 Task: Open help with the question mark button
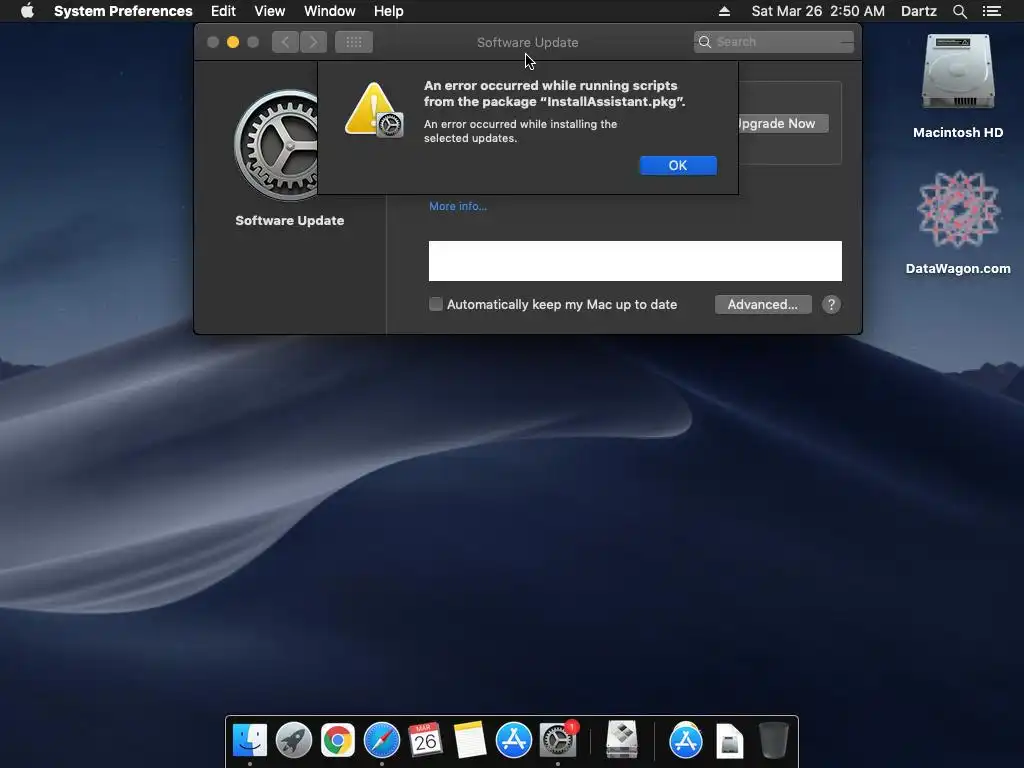[x=831, y=304]
